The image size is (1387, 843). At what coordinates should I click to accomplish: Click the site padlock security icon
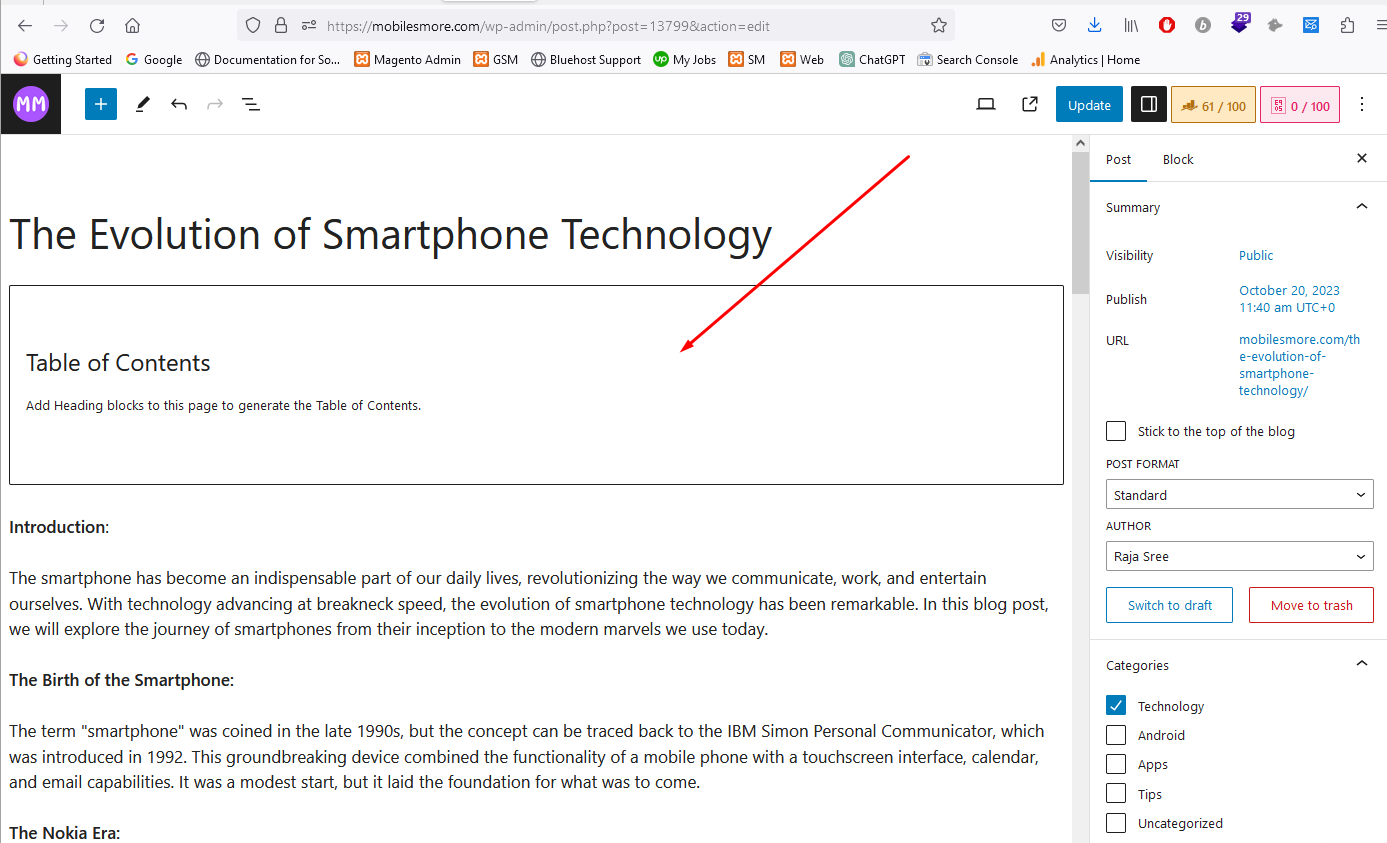281,26
